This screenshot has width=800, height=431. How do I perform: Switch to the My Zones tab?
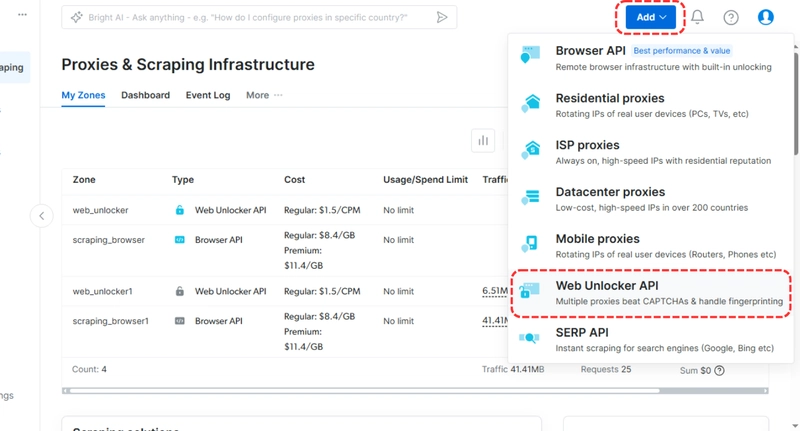83,95
